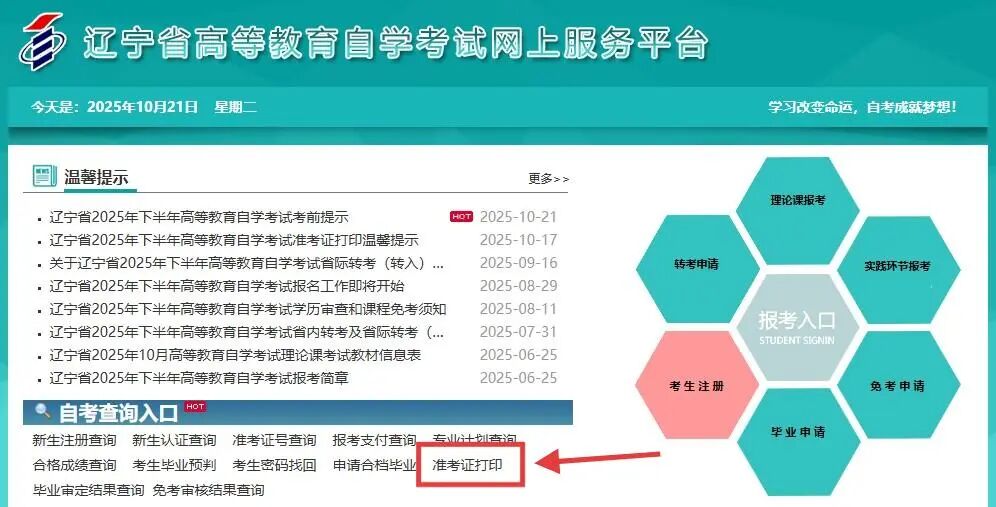Open news 报名工作即将开始

coord(227,286)
